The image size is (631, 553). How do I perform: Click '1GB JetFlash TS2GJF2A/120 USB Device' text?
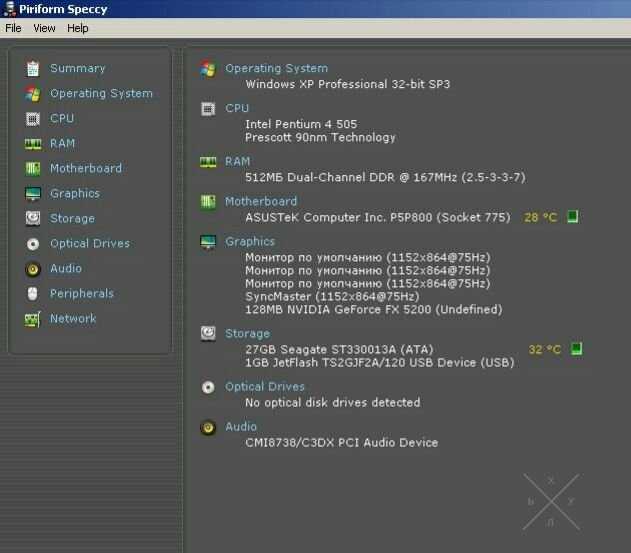pyautogui.click(x=361, y=363)
